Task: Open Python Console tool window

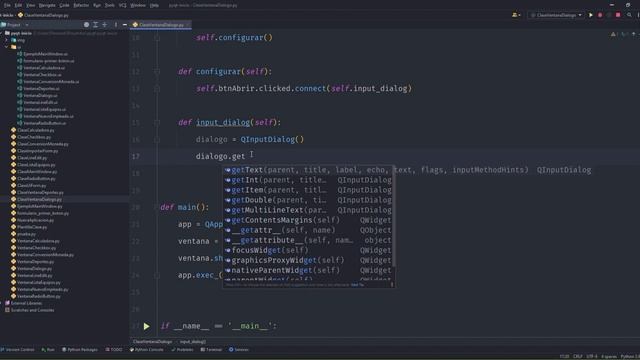Action: 147,350
